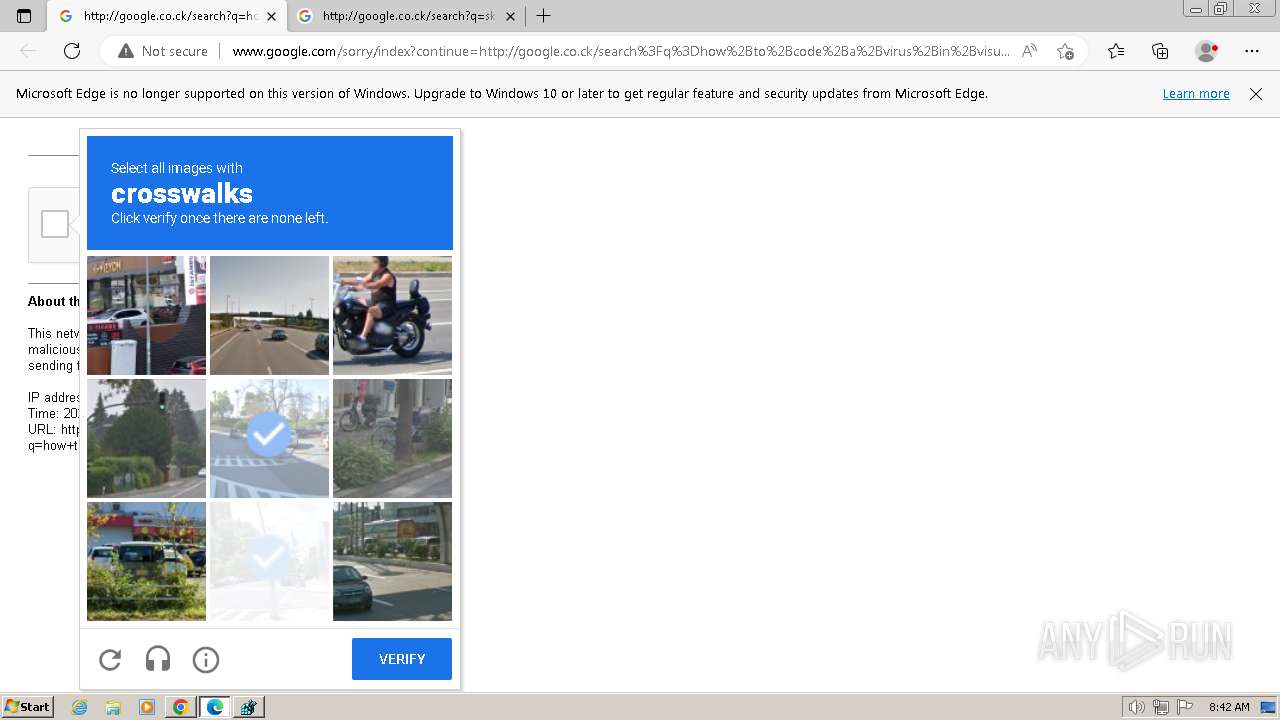
Task: Open volume control in system tray
Action: click(1138, 707)
